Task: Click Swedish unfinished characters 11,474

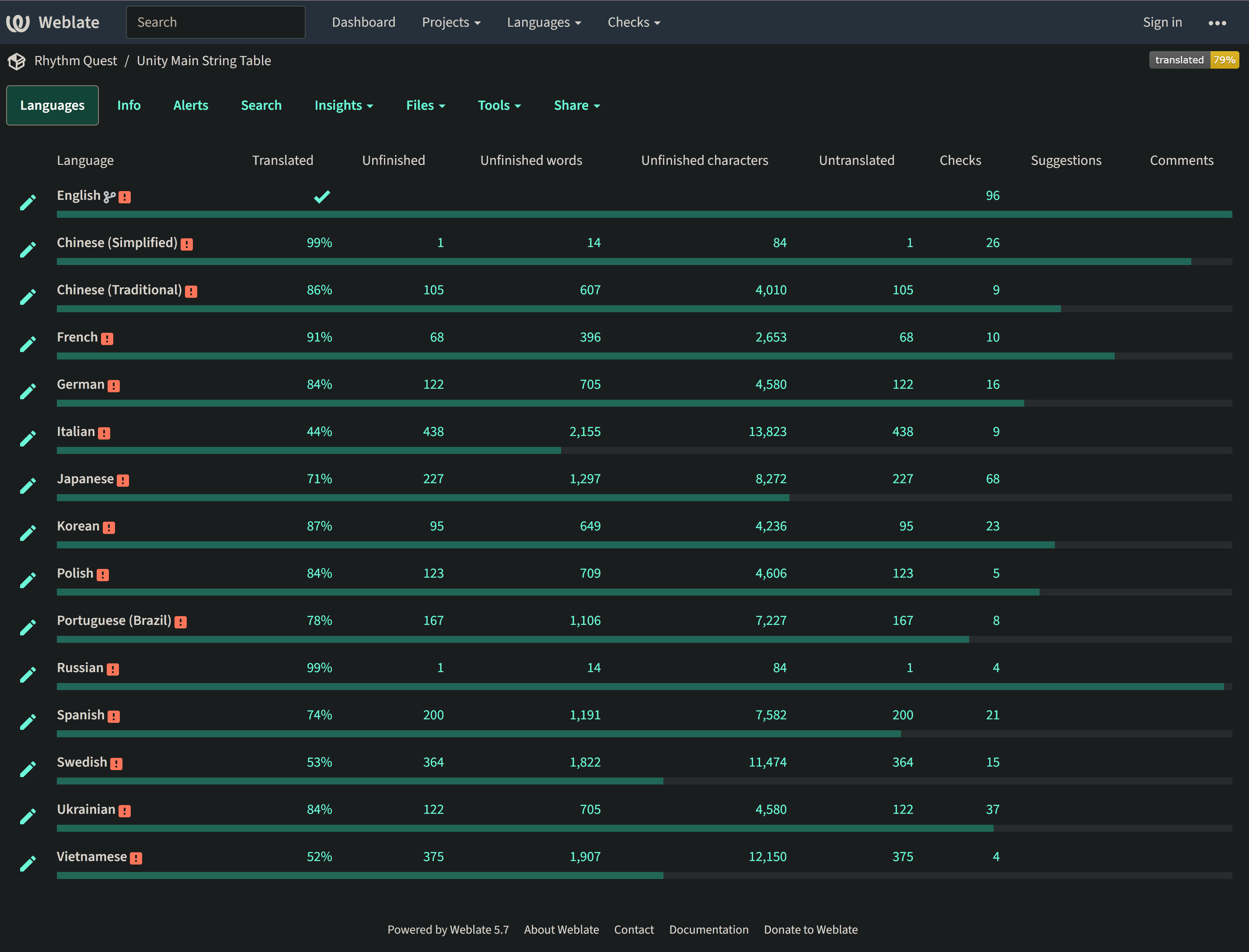Action: (x=768, y=762)
